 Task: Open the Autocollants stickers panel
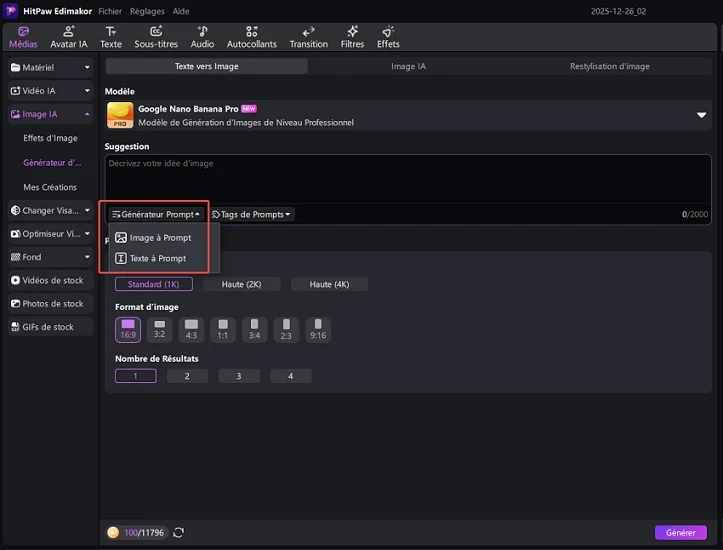pos(252,38)
